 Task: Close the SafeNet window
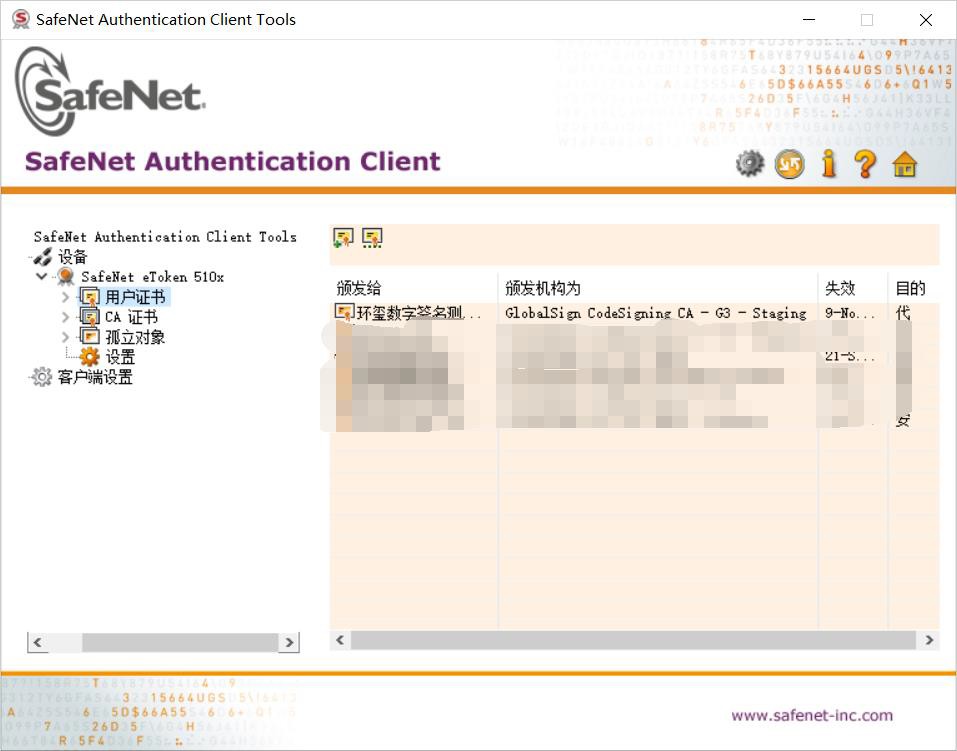coord(925,20)
